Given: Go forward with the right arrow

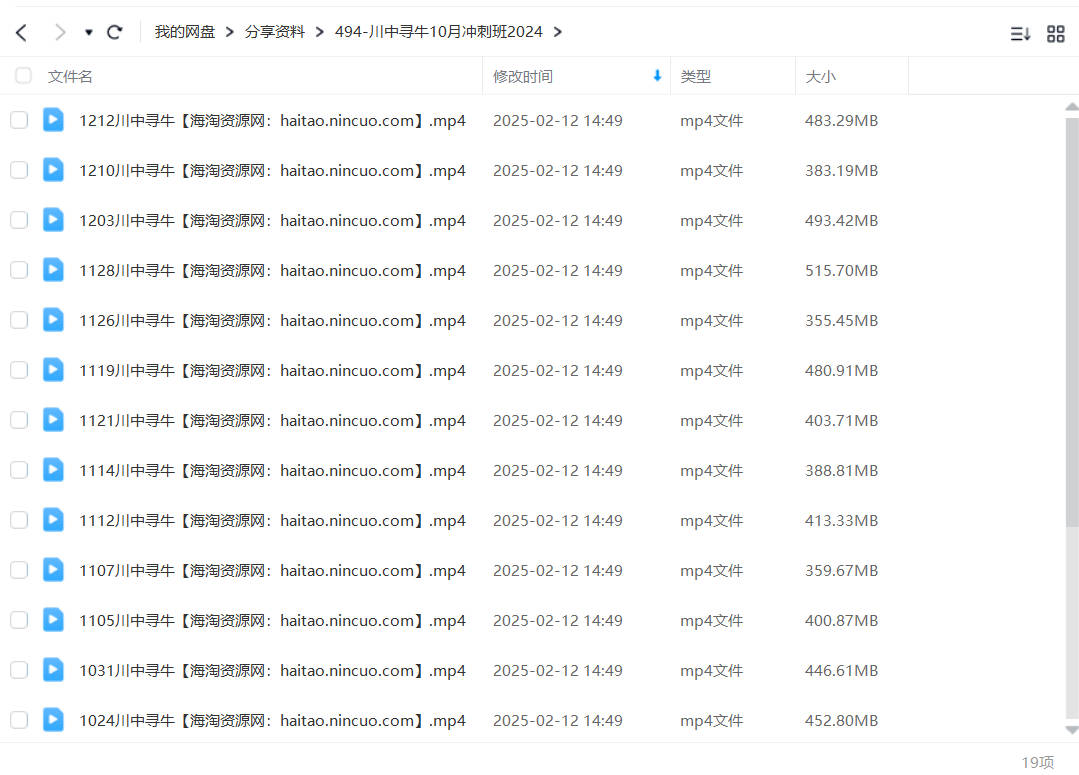Looking at the screenshot, I should (60, 32).
